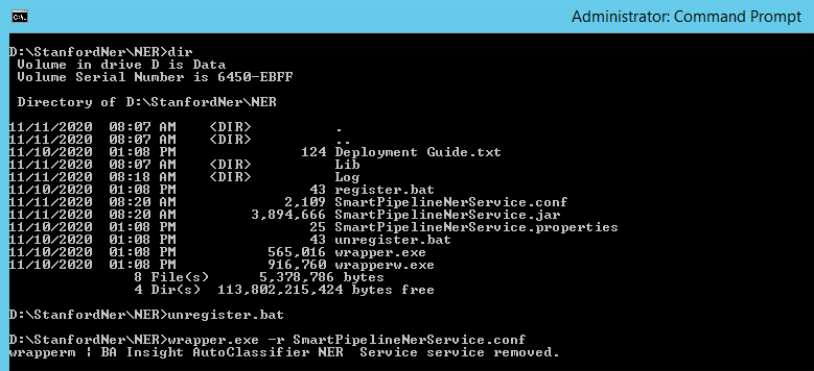Click the SmartPipelineNerService.properties entry
The width and height of the screenshot is (814, 371).
tap(477, 227)
